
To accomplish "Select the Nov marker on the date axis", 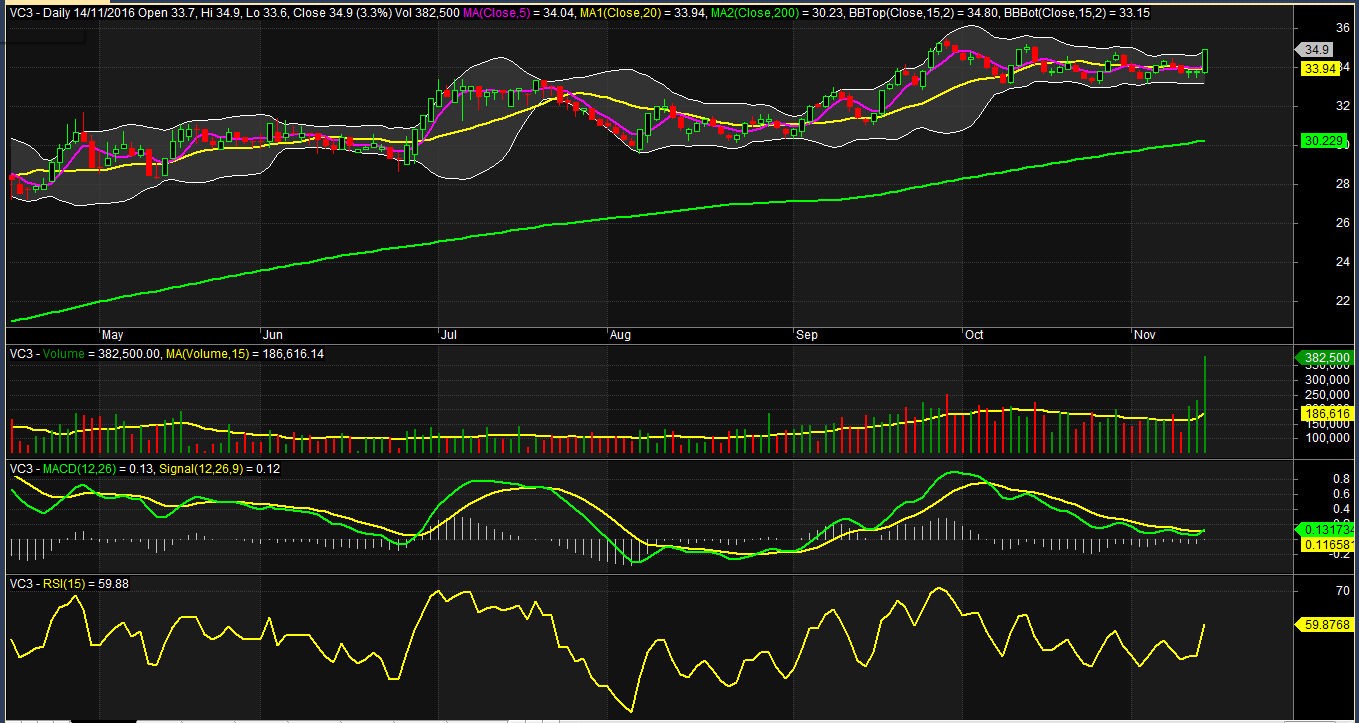I will [x=1144, y=335].
